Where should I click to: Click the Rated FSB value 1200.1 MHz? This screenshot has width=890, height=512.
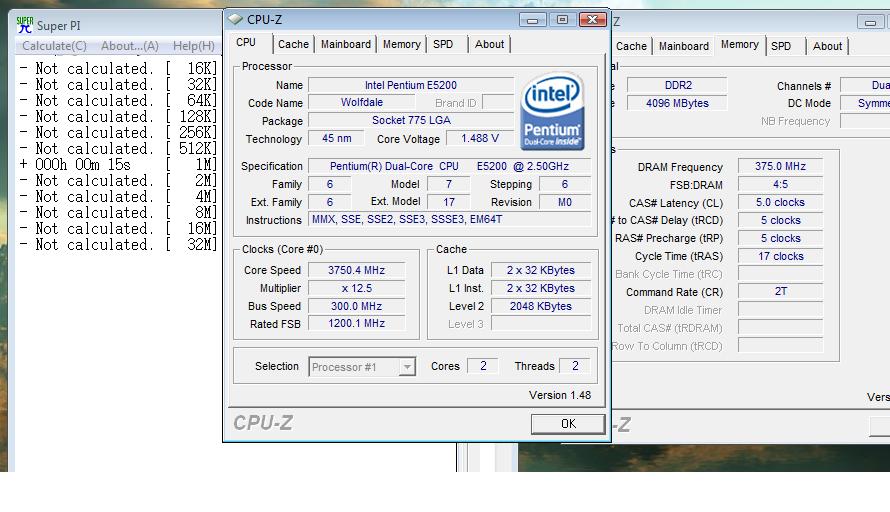coord(356,324)
